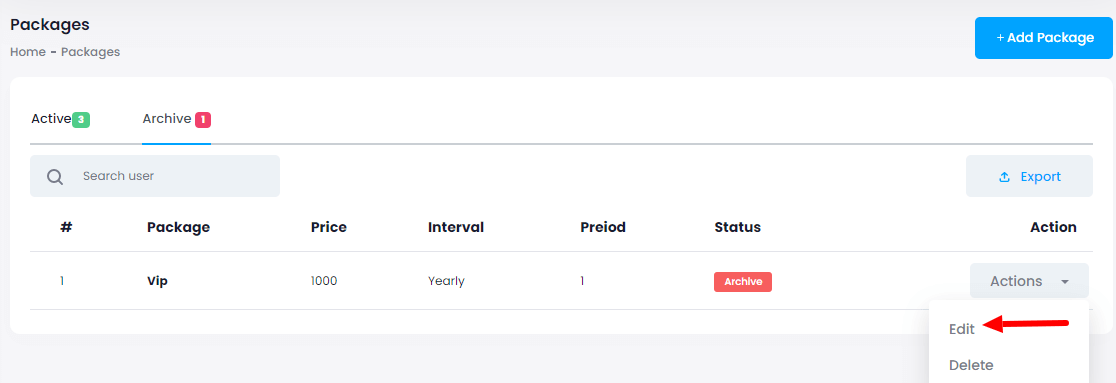
Task: Click the export upload icon
Action: coord(1004,177)
